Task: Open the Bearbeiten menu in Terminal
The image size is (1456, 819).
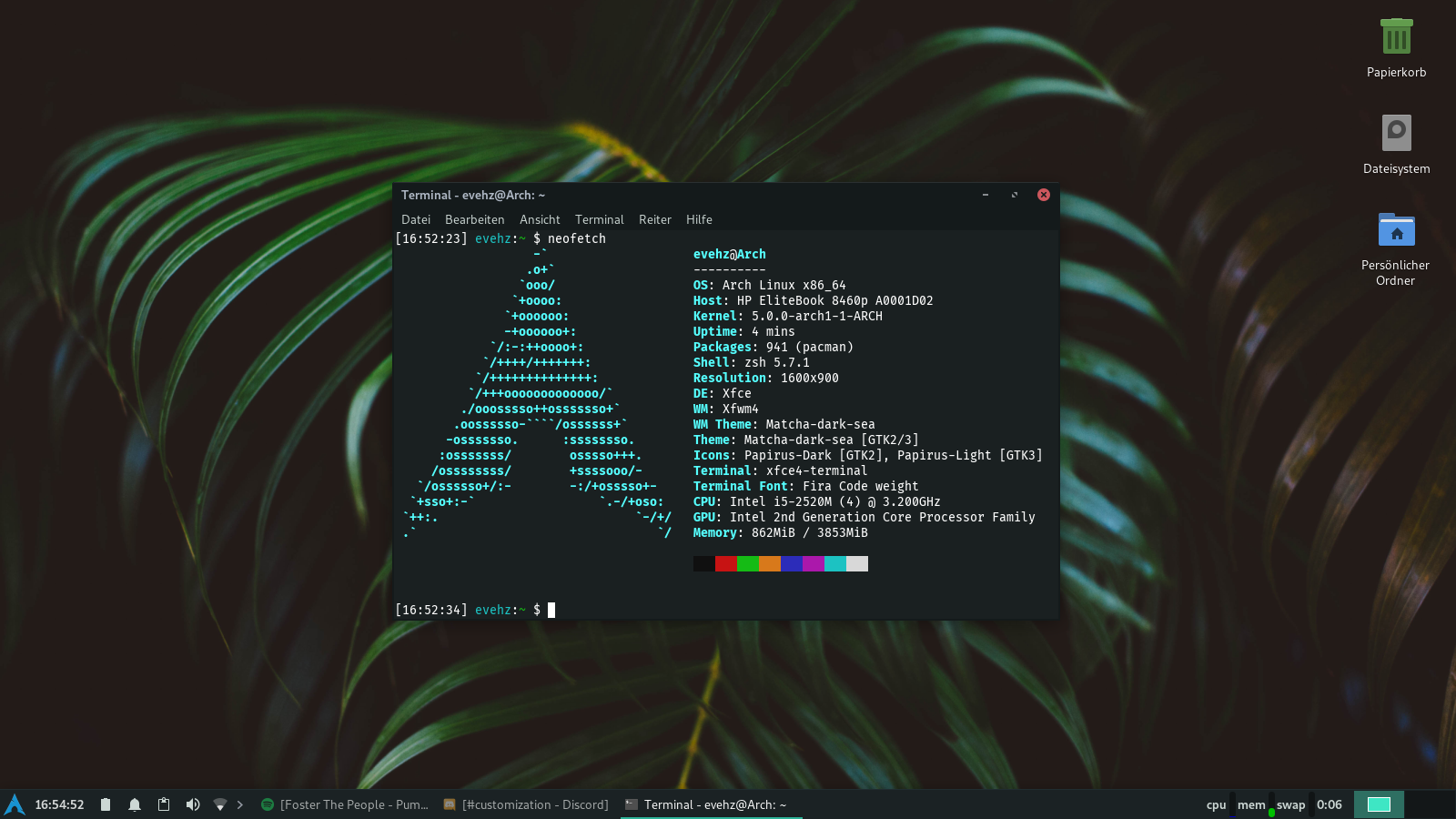Action: click(474, 219)
